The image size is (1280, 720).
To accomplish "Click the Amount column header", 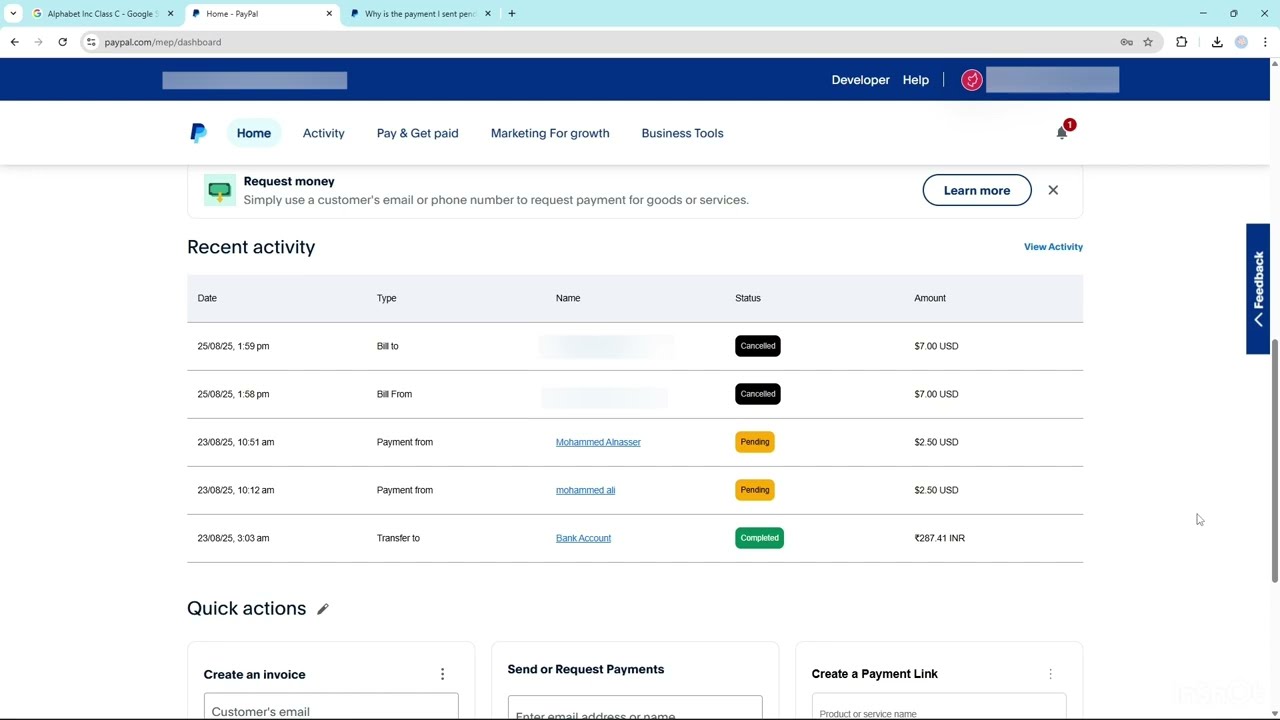I will click(x=930, y=298).
